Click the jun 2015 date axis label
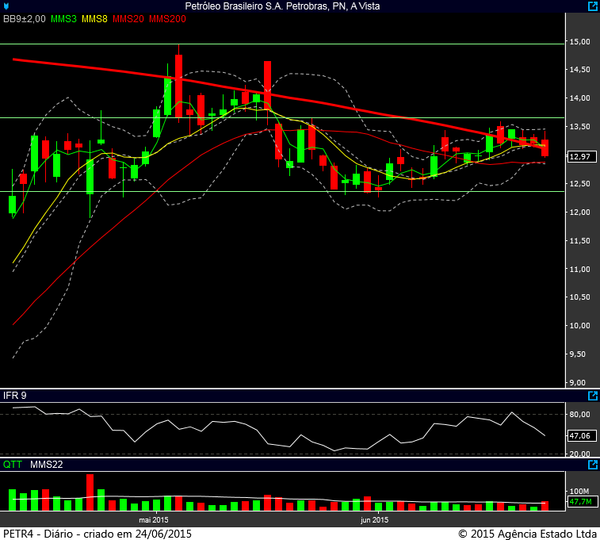This screenshot has width=600, height=540. click(373, 520)
